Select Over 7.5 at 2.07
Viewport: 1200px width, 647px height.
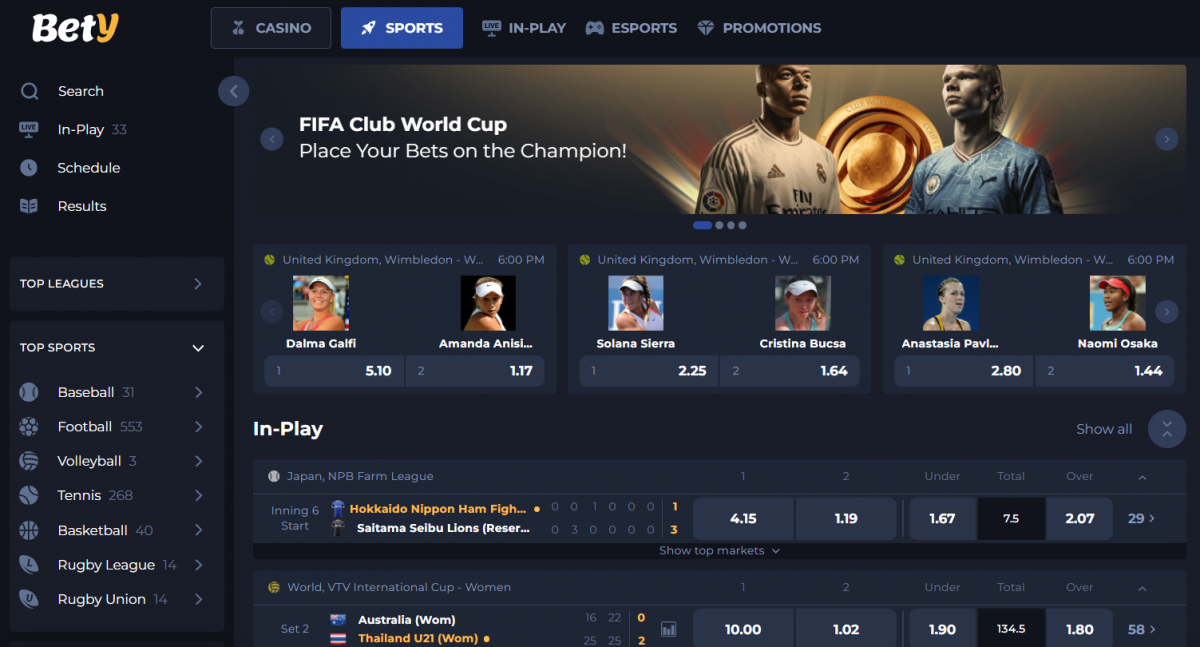pyautogui.click(x=1080, y=519)
